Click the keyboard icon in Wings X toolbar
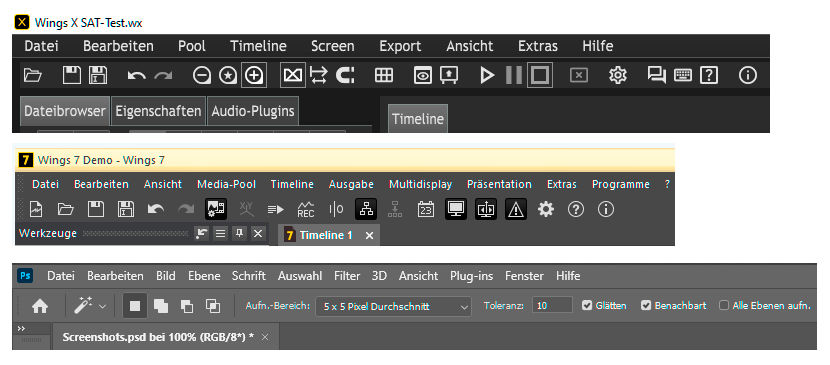 (x=683, y=76)
